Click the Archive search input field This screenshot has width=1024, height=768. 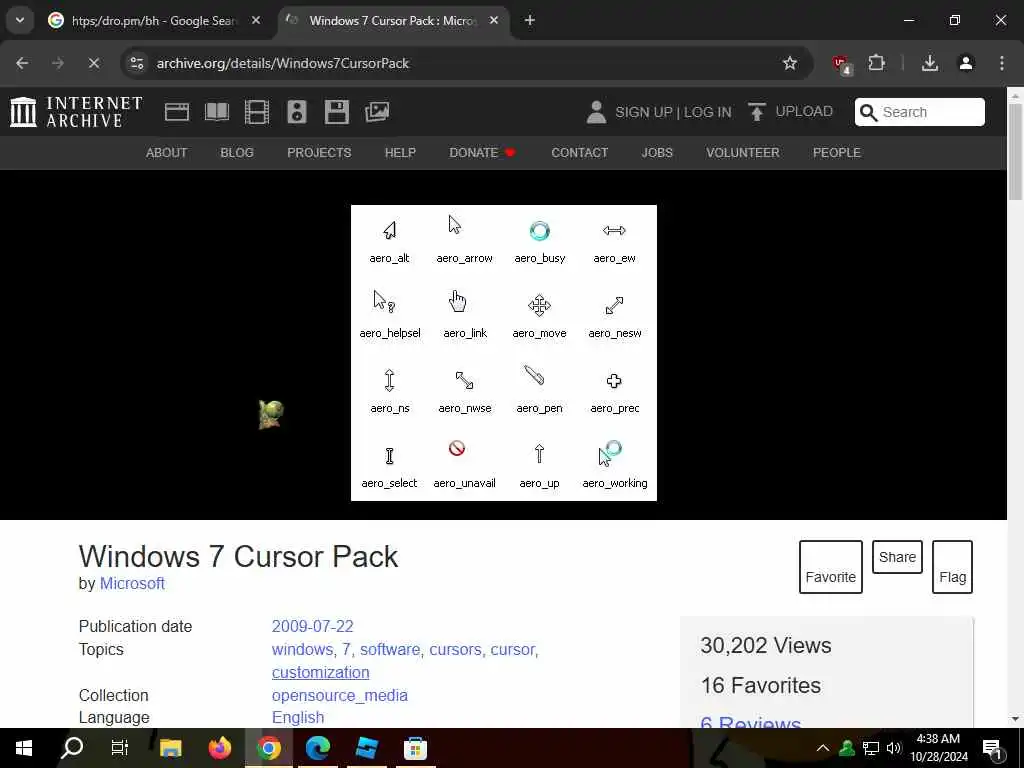point(920,112)
